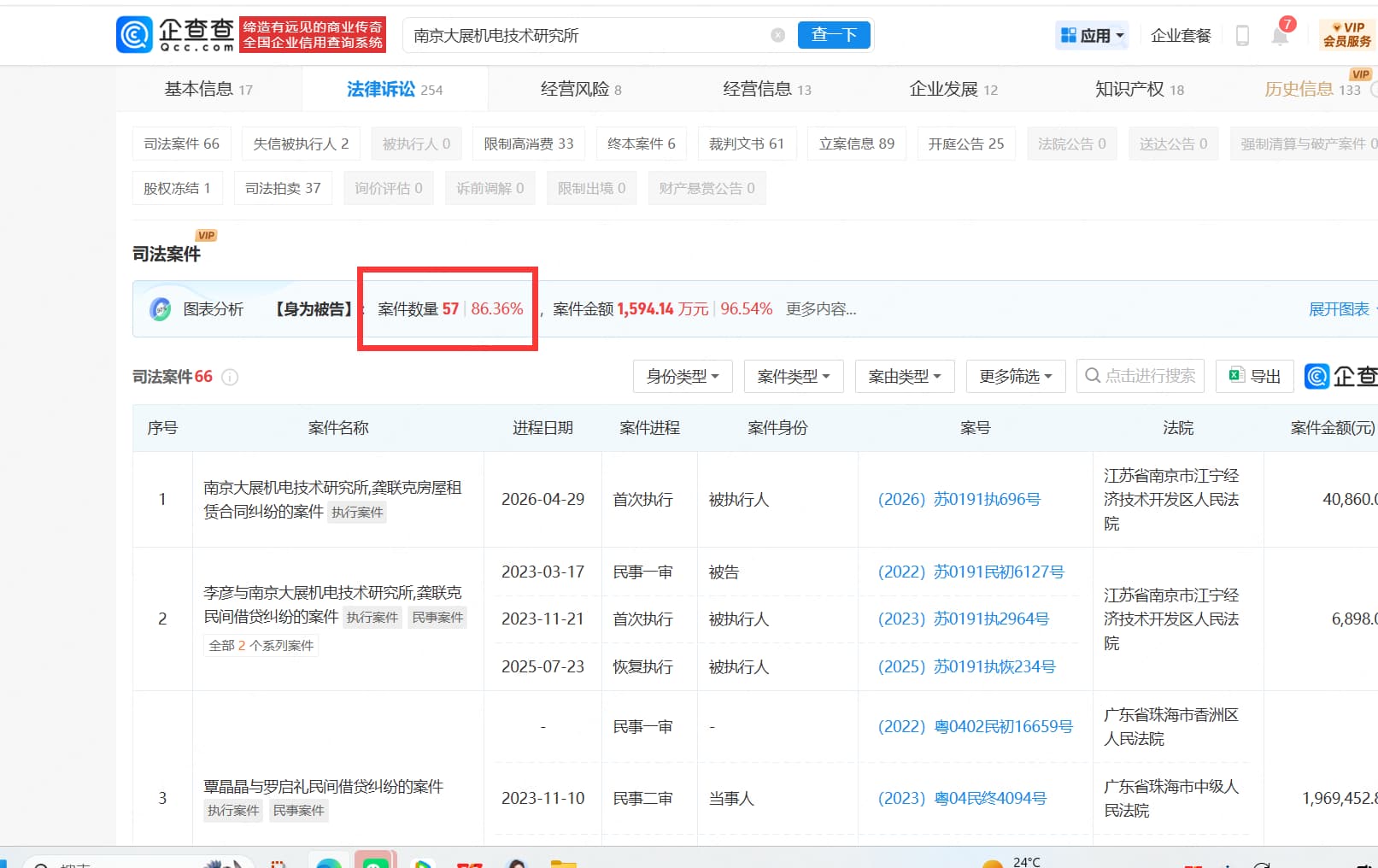
Task: Clear the search box with the X icon
Action: pyautogui.click(x=777, y=35)
